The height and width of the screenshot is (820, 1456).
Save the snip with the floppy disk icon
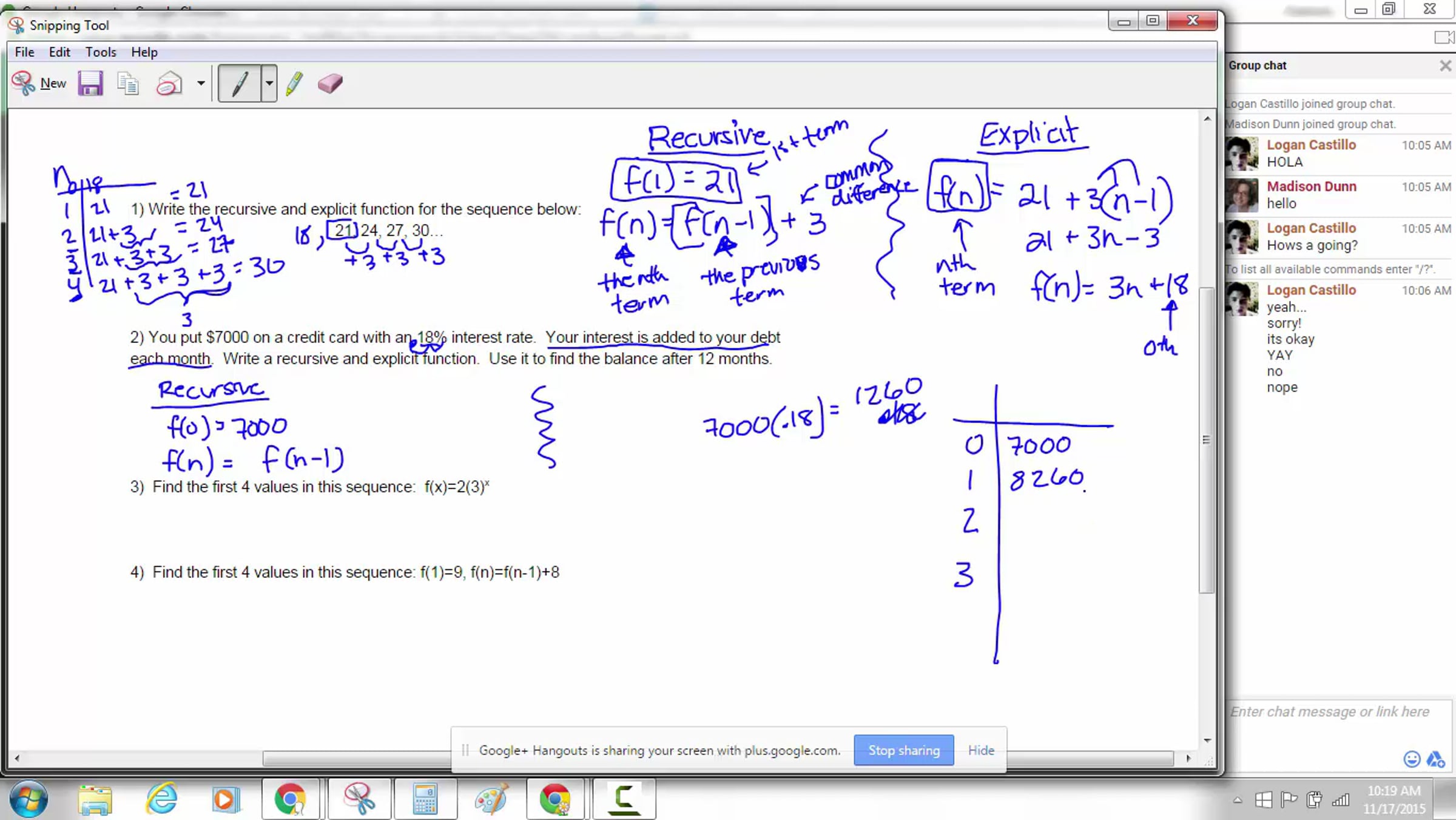click(x=90, y=83)
